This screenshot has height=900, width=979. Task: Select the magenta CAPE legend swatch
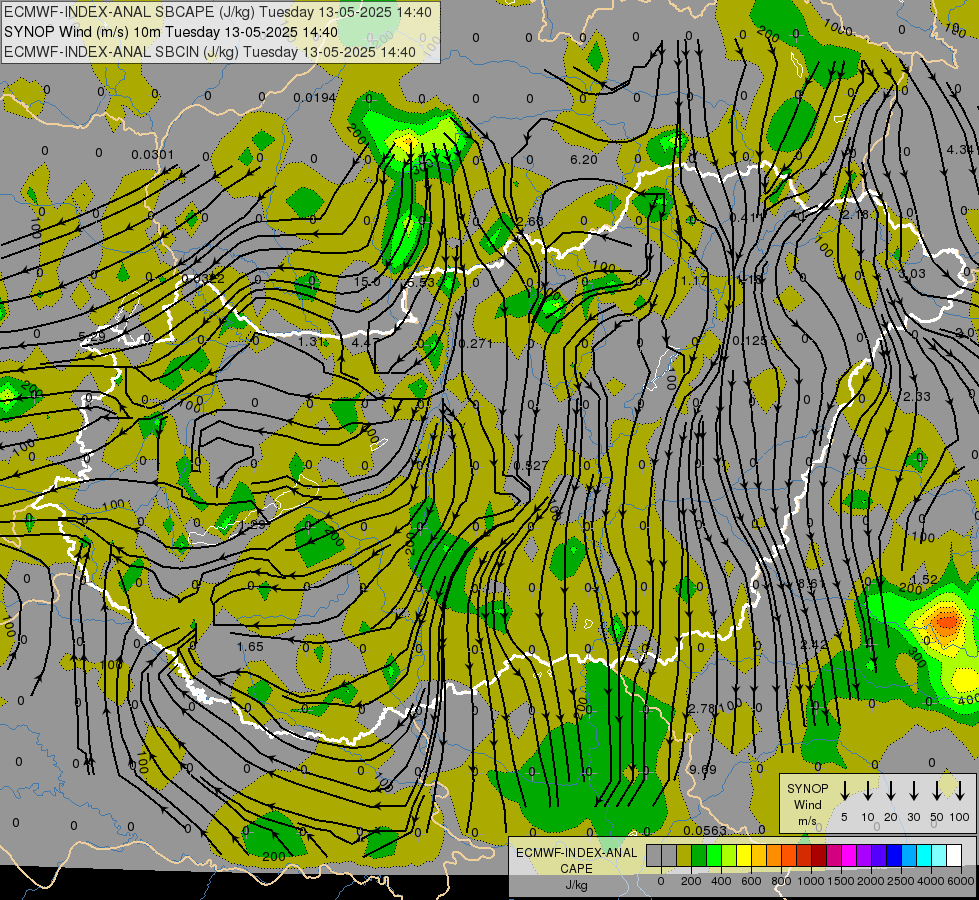point(849,855)
